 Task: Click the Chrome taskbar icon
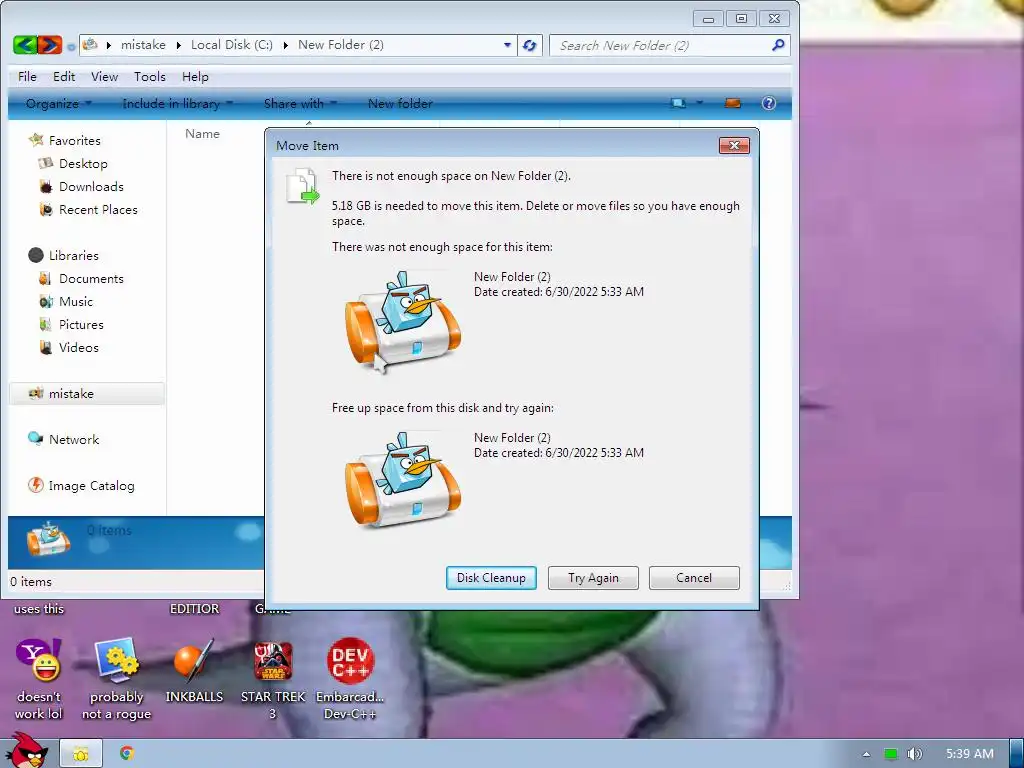[x=127, y=754]
